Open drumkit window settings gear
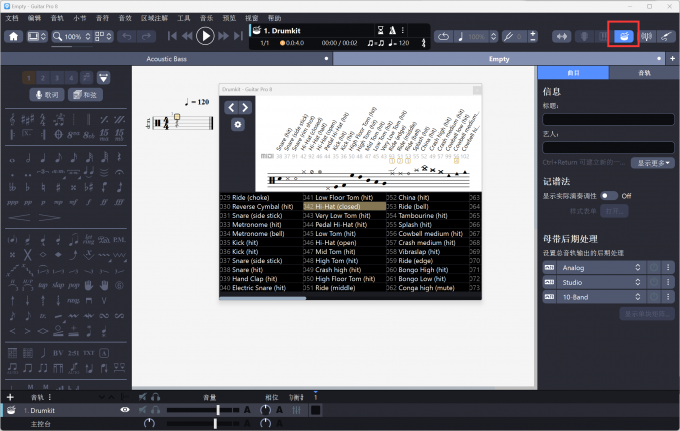The height and width of the screenshot is (431, 680). (x=237, y=124)
